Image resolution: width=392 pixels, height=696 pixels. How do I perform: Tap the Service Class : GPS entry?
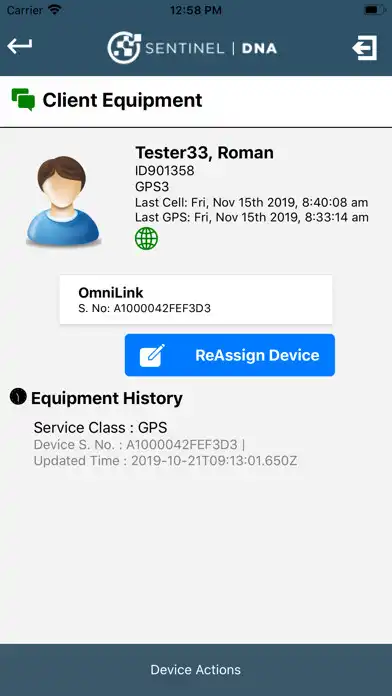(x=100, y=427)
